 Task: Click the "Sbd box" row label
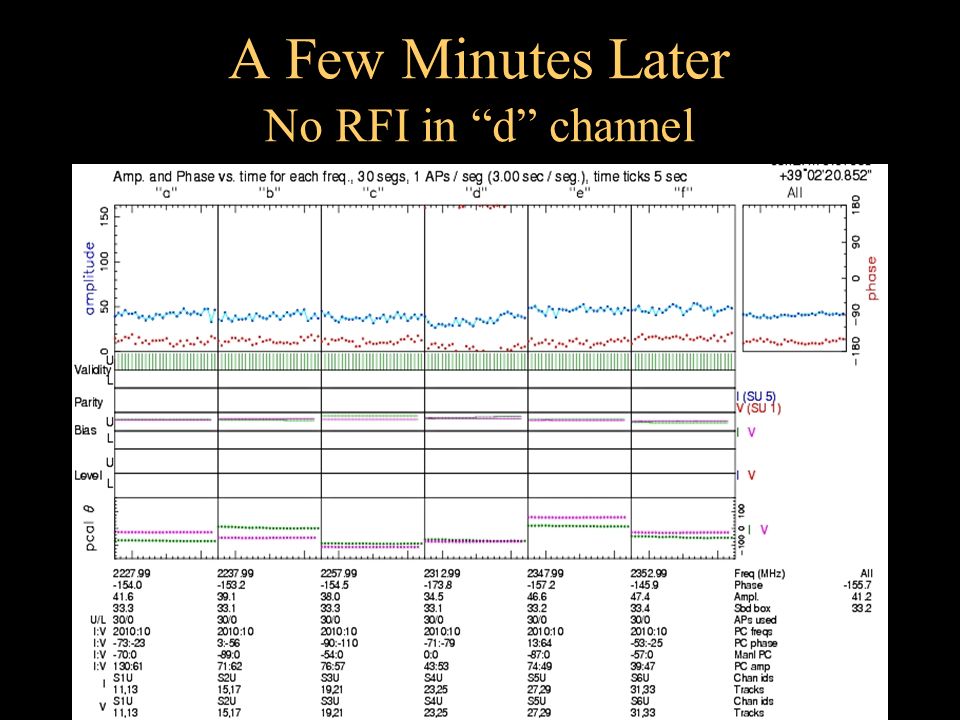752,609
